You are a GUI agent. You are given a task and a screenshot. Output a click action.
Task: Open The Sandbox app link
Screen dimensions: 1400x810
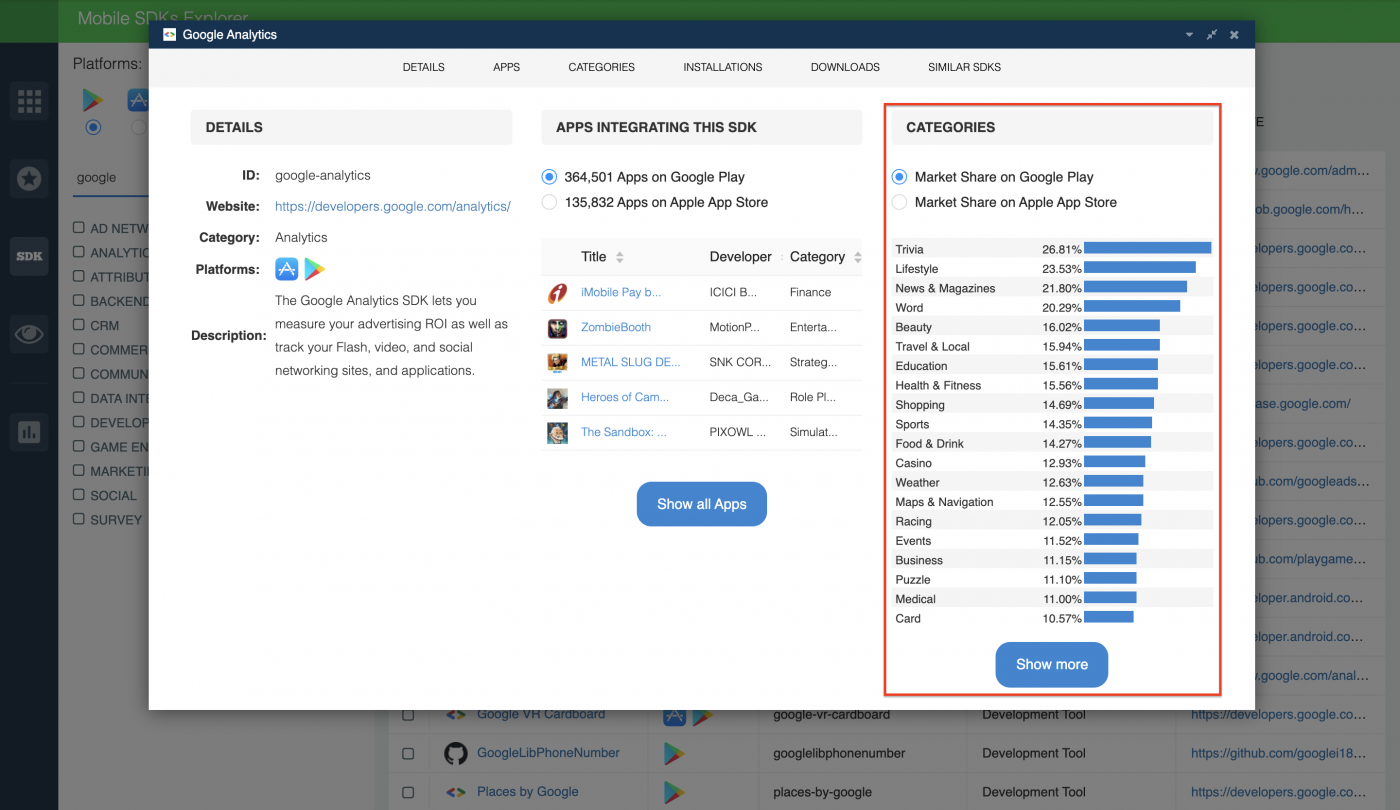624,432
